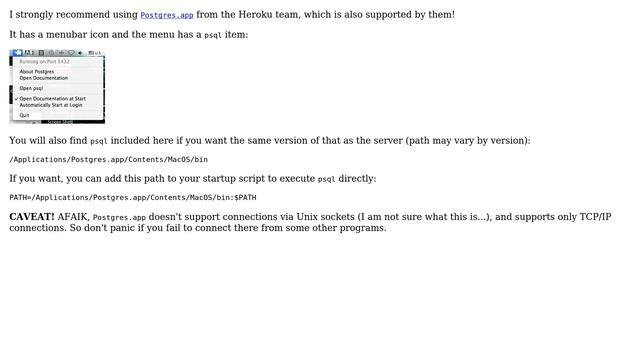Viewport: 640px width, 360px height.
Task: Click the square grid icon in menubar image
Action: 41,53
